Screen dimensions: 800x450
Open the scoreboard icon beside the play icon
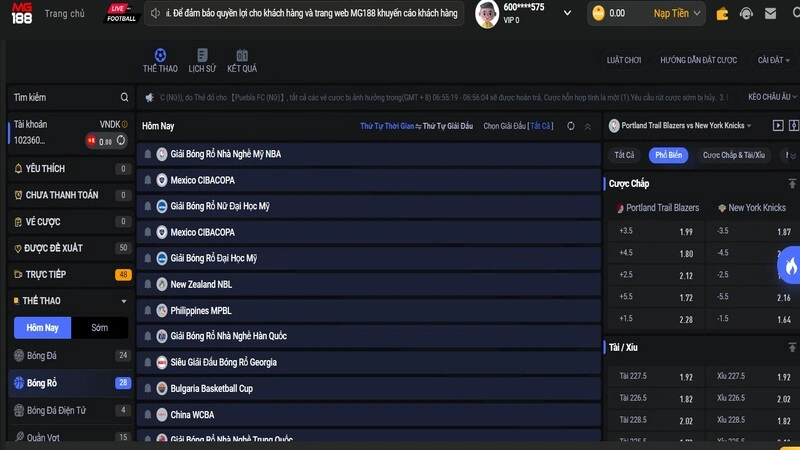pos(794,126)
